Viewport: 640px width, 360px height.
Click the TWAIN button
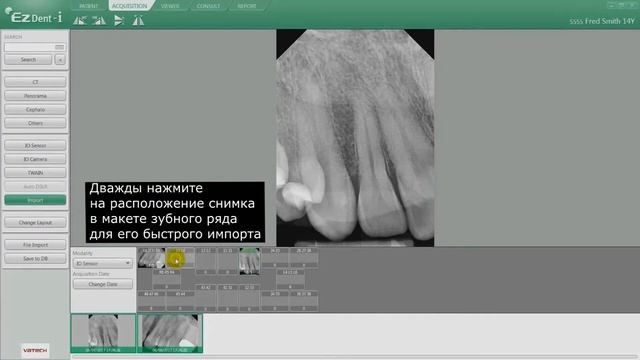tap(35, 173)
